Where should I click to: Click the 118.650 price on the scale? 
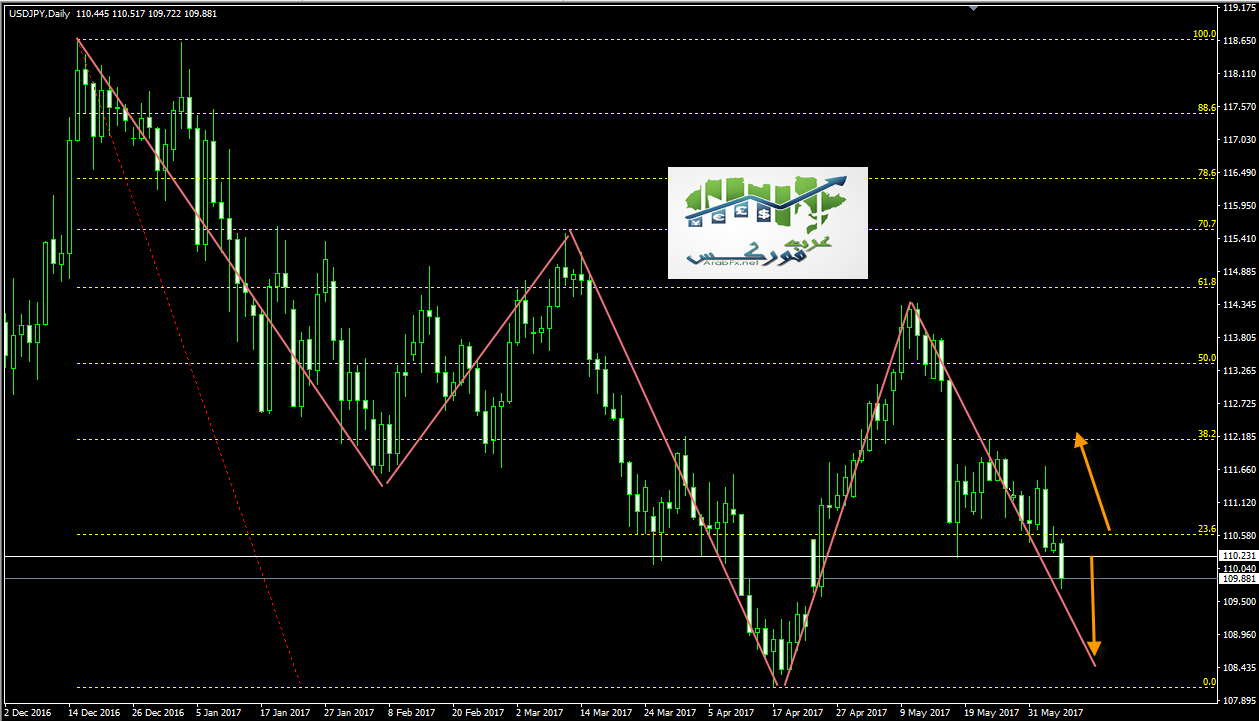[1240, 41]
